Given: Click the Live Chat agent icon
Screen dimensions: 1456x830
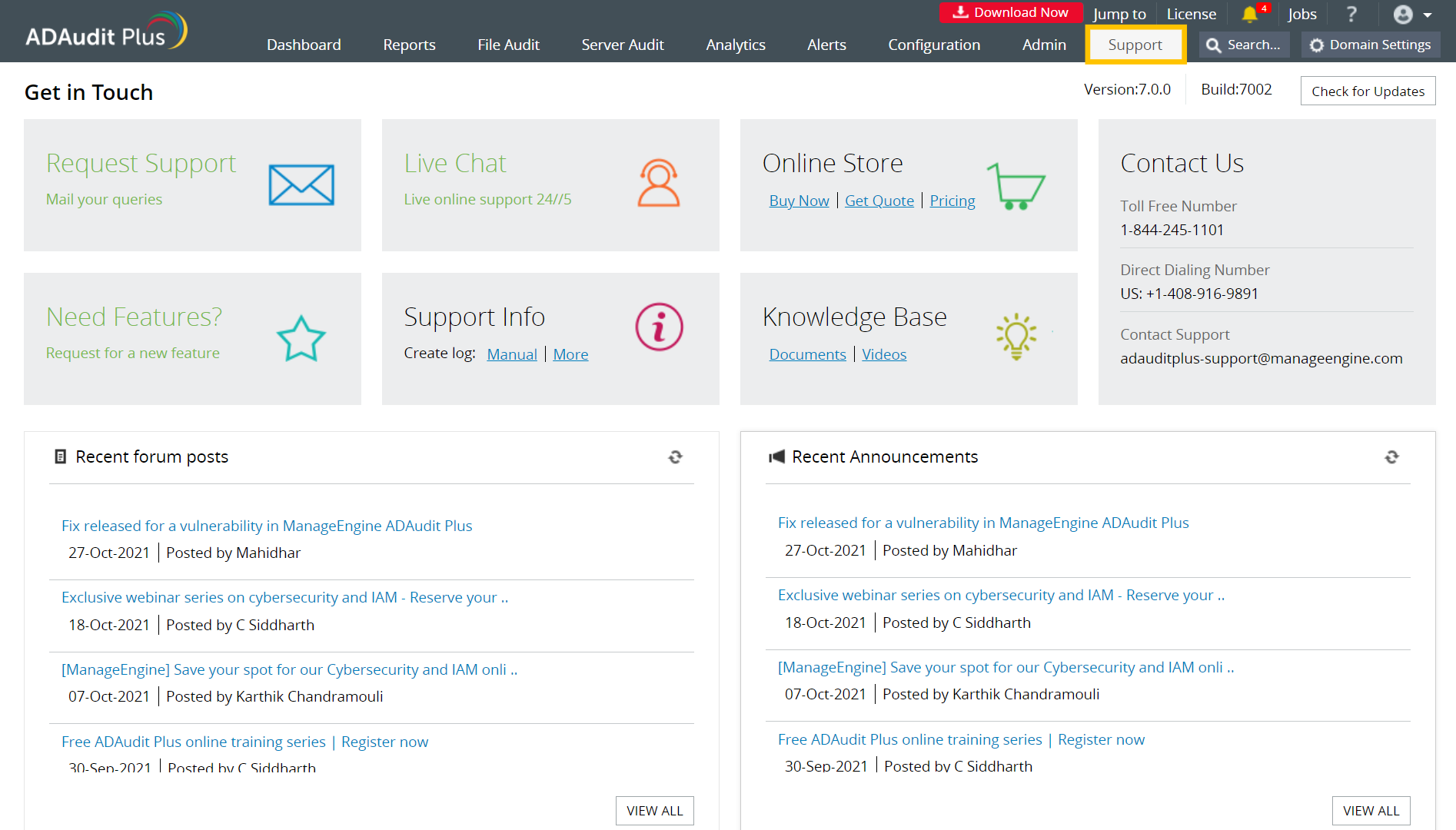Looking at the screenshot, I should click(x=659, y=183).
